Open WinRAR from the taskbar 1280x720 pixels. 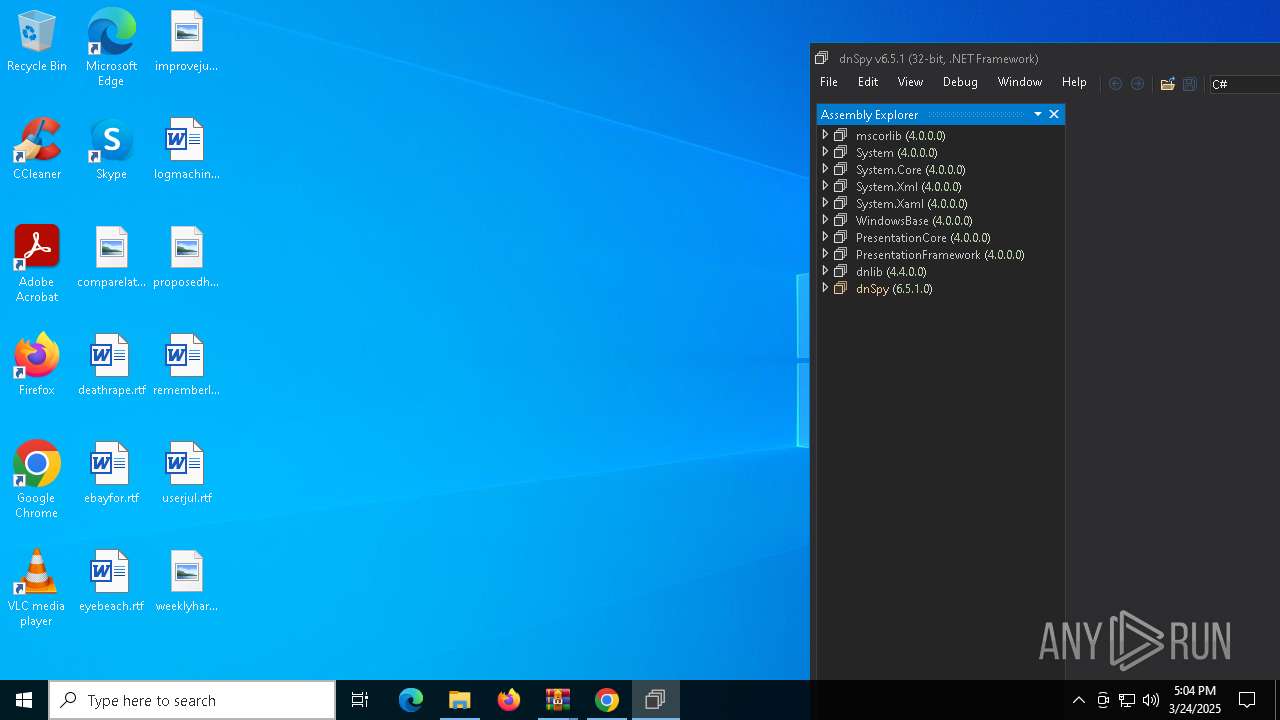(x=558, y=700)
